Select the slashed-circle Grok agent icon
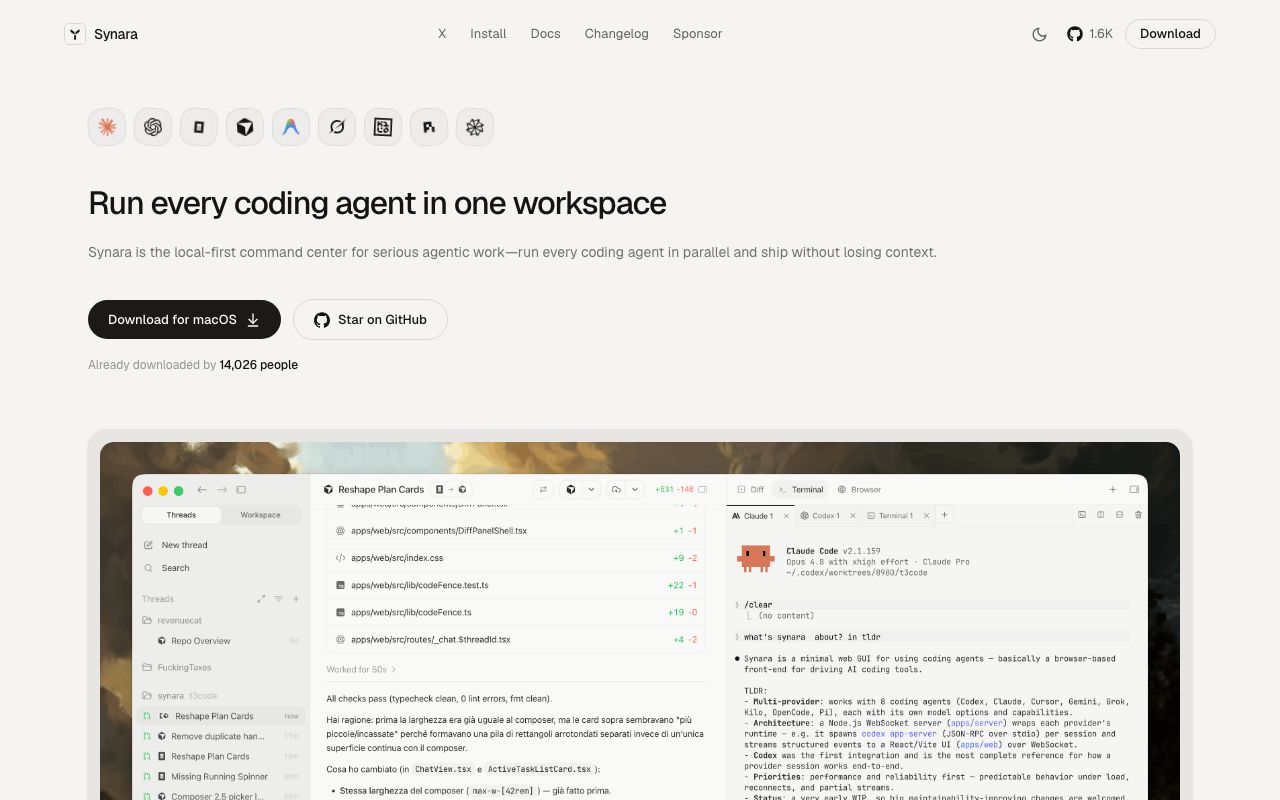 coord(337,127)
